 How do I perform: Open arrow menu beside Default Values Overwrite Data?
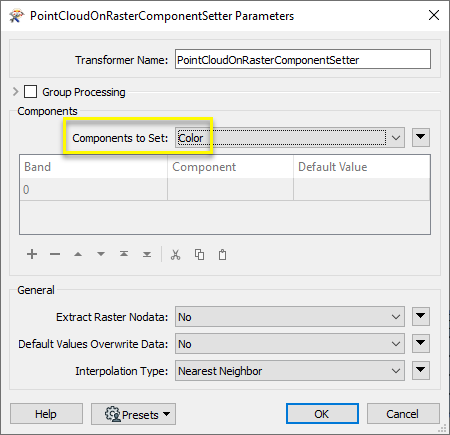pyautogui.click(x=421, y=343)
